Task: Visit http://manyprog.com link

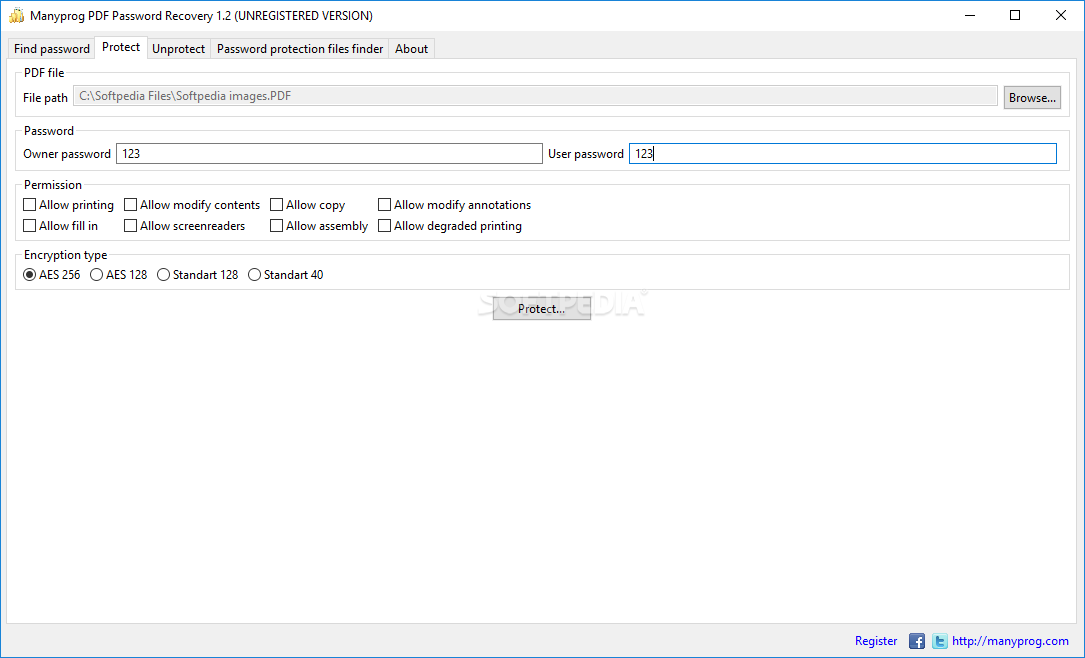Action: coord(1010,641)
